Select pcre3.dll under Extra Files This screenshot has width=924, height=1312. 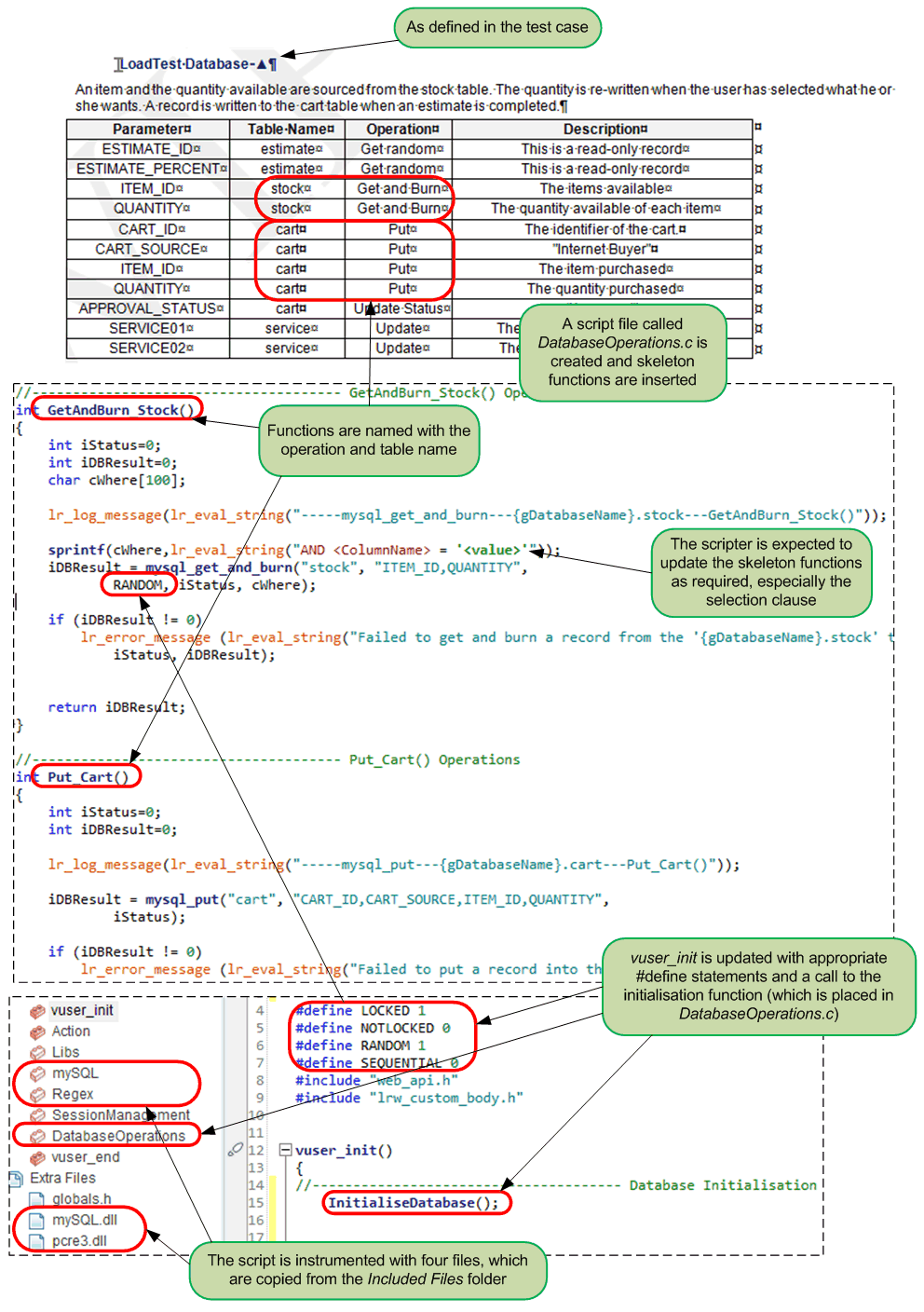point(79,1241)
